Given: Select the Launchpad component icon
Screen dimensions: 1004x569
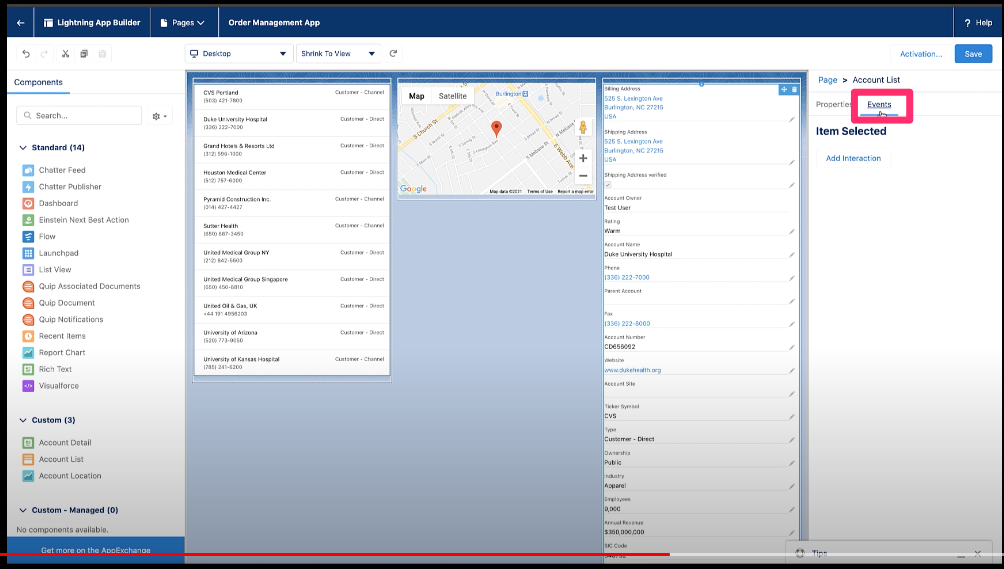Looking at the screenshot, I should (x=28, y=253).
